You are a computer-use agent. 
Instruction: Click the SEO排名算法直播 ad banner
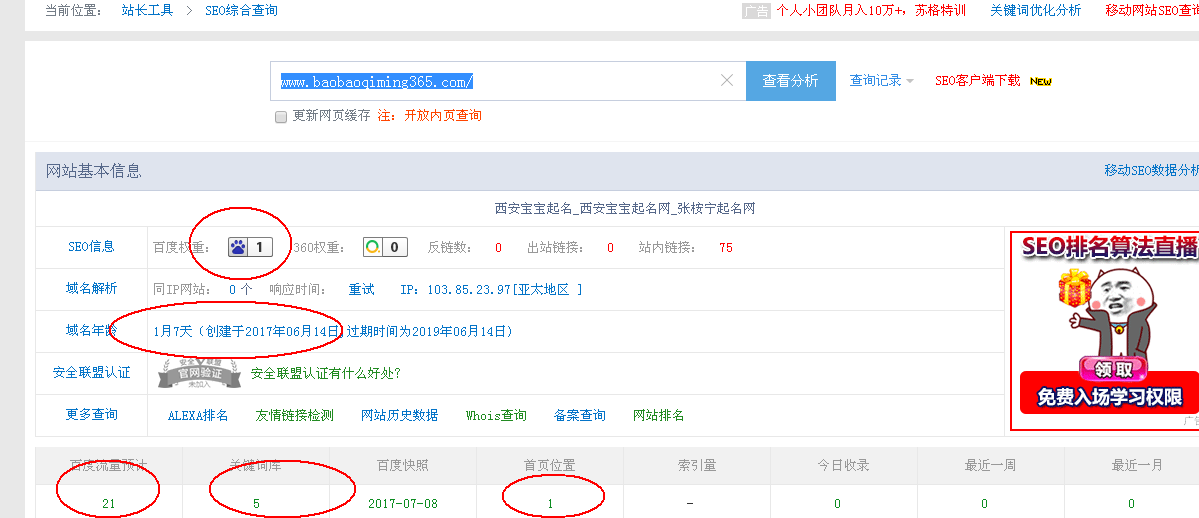1105,332
